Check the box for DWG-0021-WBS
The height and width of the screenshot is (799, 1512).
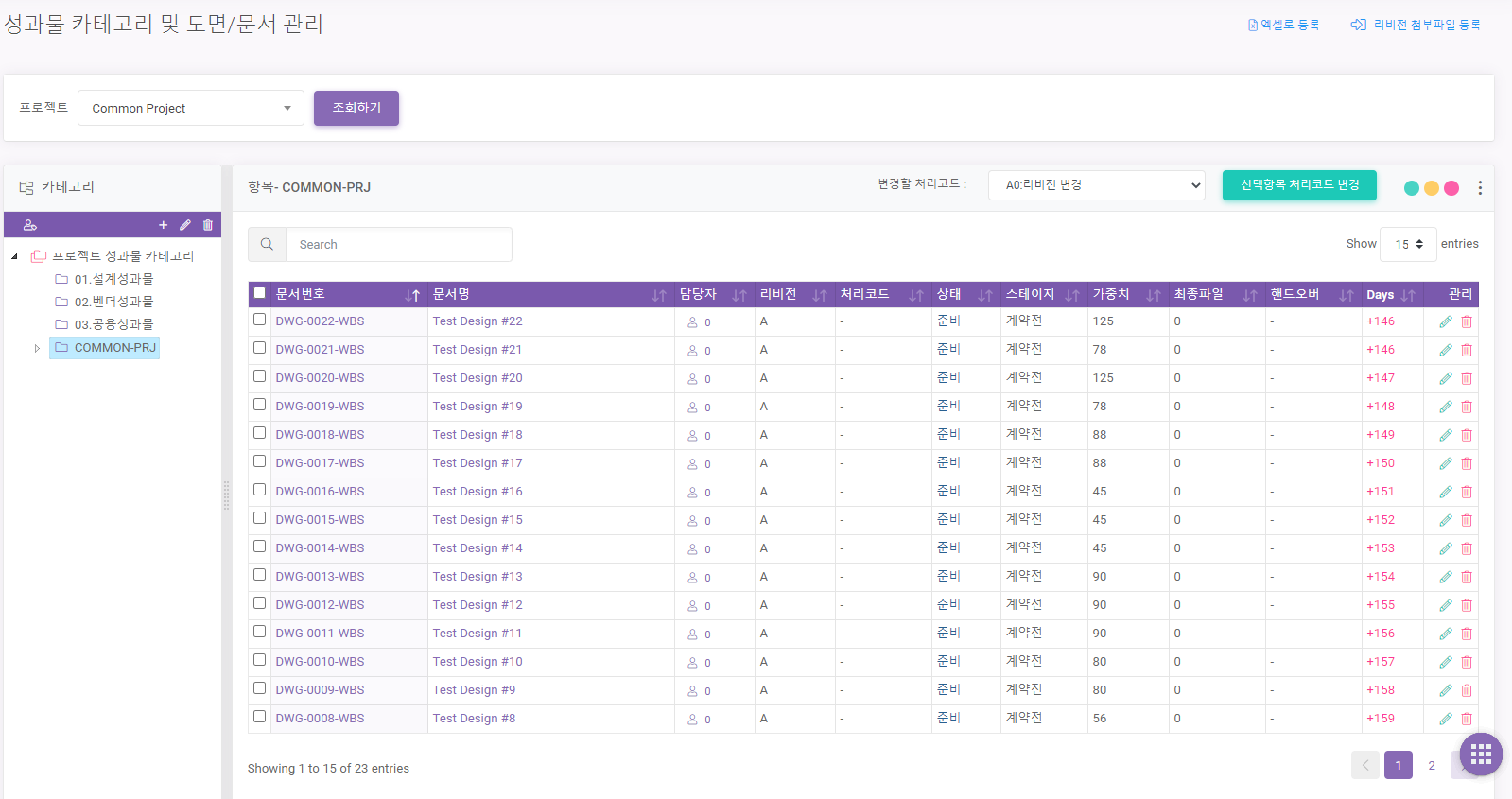click(259, 348)
